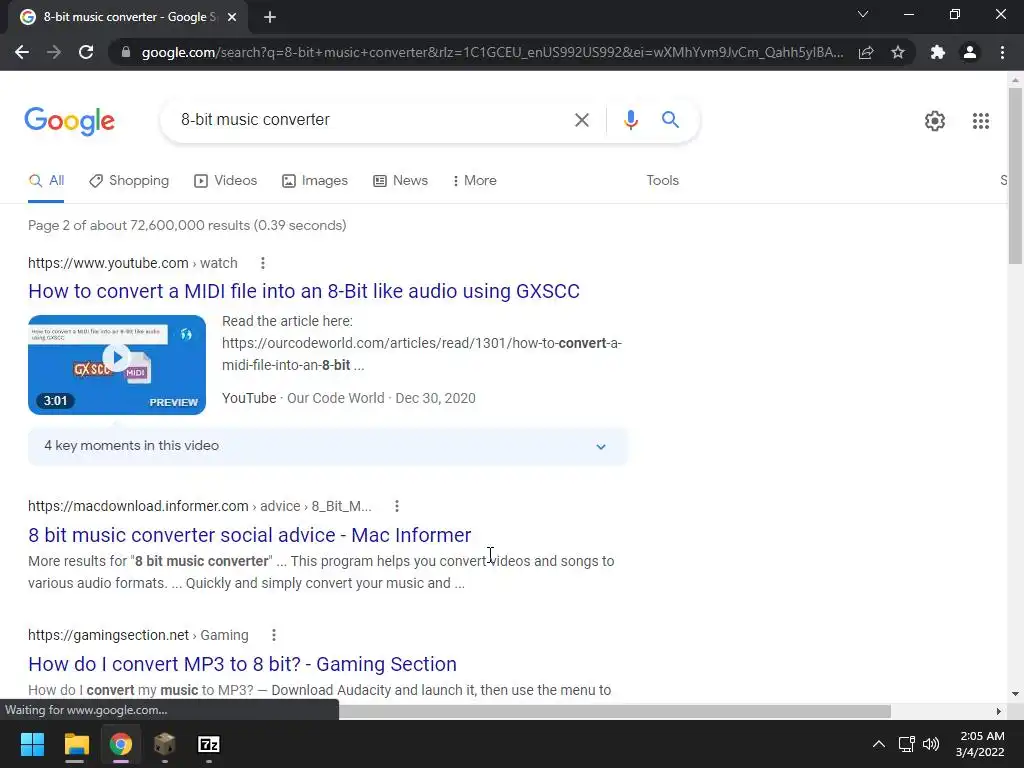
Task: Open the GXSCC MIDI to 8-Bit video link
Action: click(x=304, y=291)
